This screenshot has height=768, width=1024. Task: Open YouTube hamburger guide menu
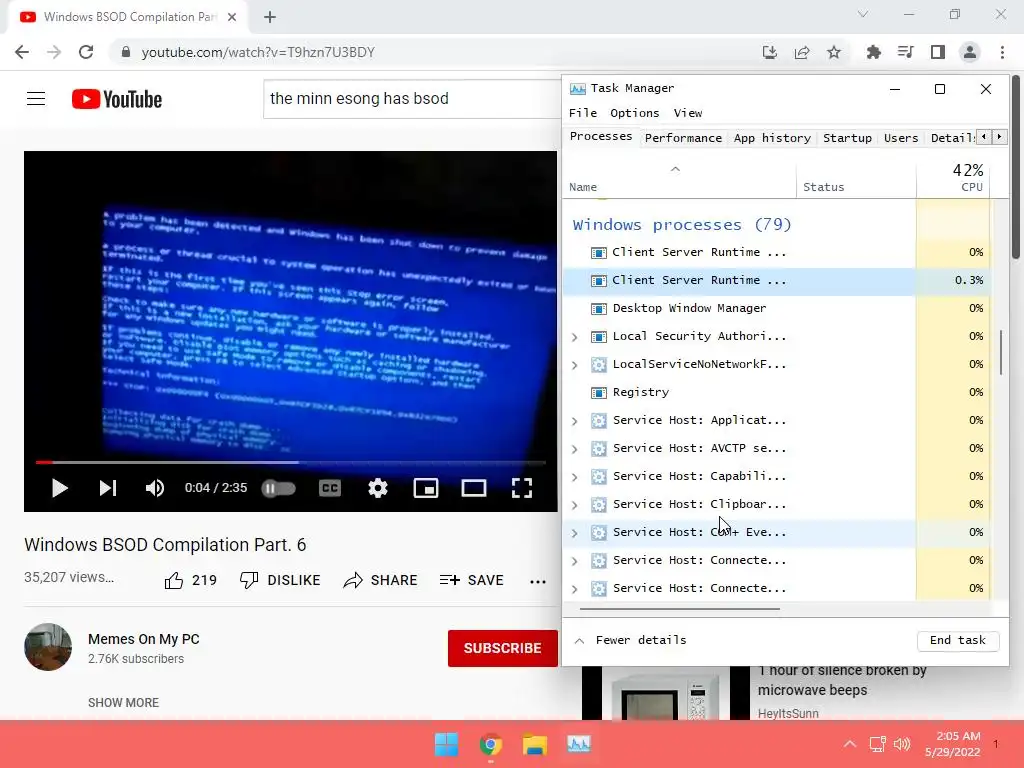tap(36, 99)
